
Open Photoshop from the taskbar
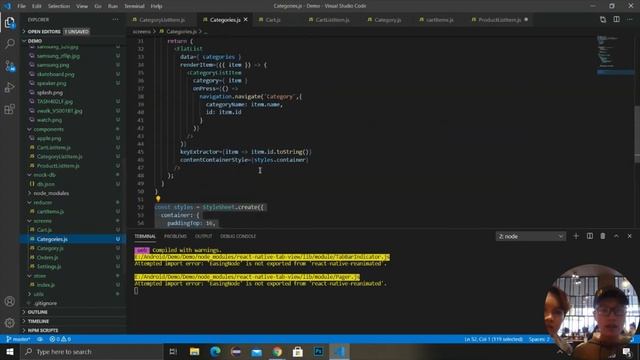pos(318,351)
